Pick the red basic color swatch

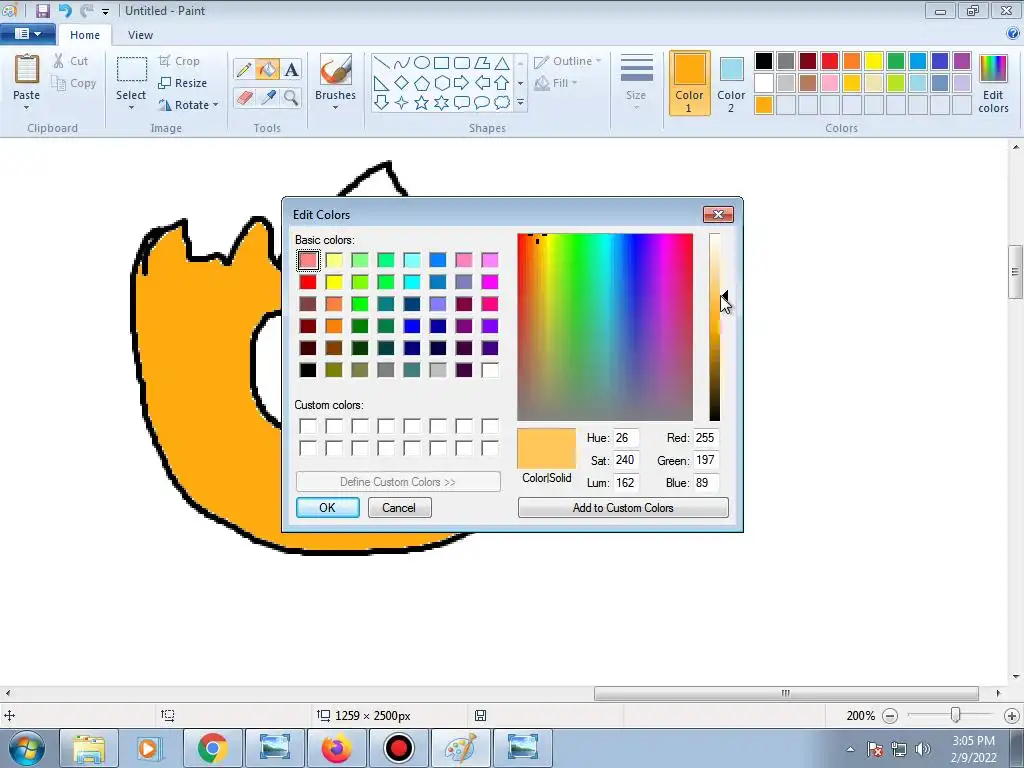(x=308, y=282)
